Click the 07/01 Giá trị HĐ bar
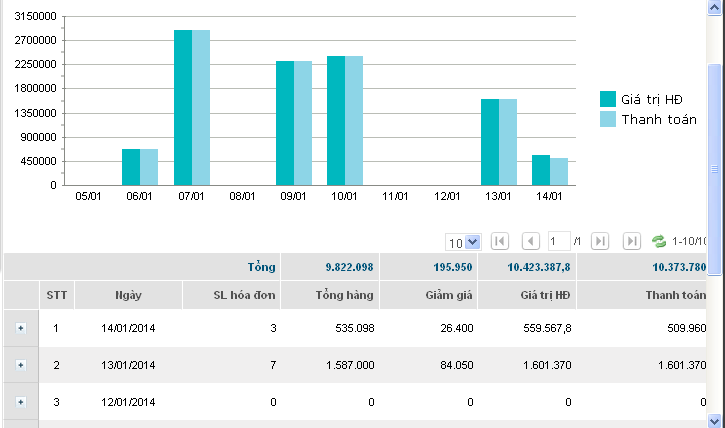Screen dimensions: 725x428 (183, 107)
